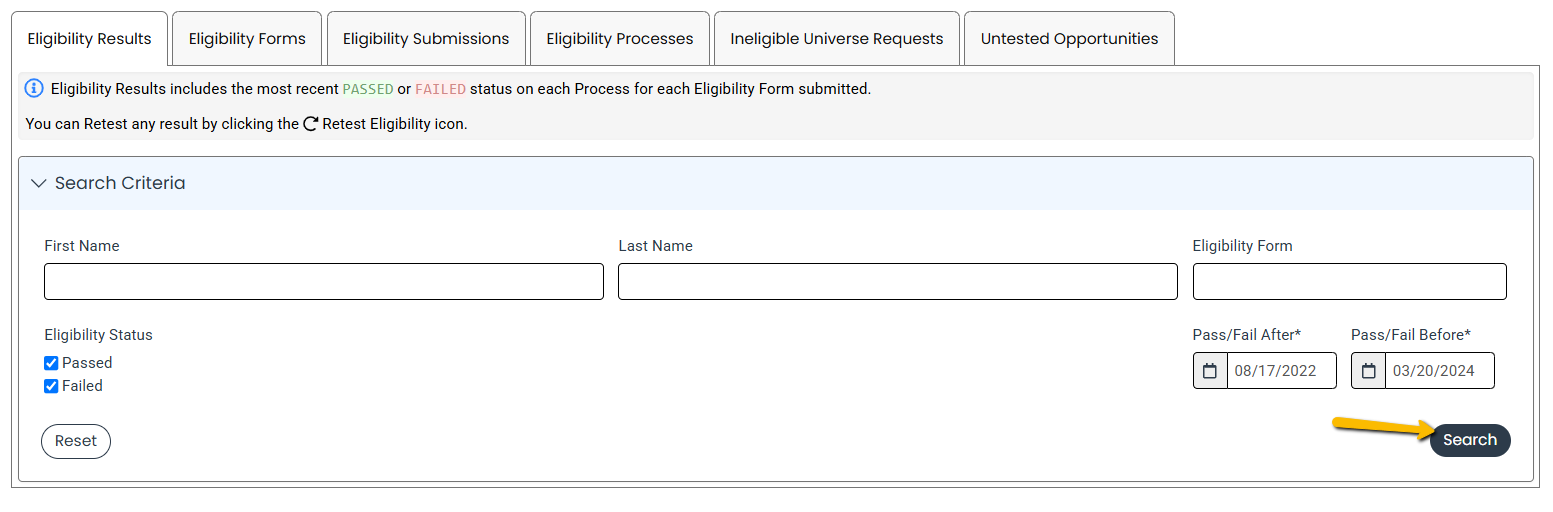The image size is (1553, 512).
Task: Uncheck the Passed status checkbox
Action: 51,363
